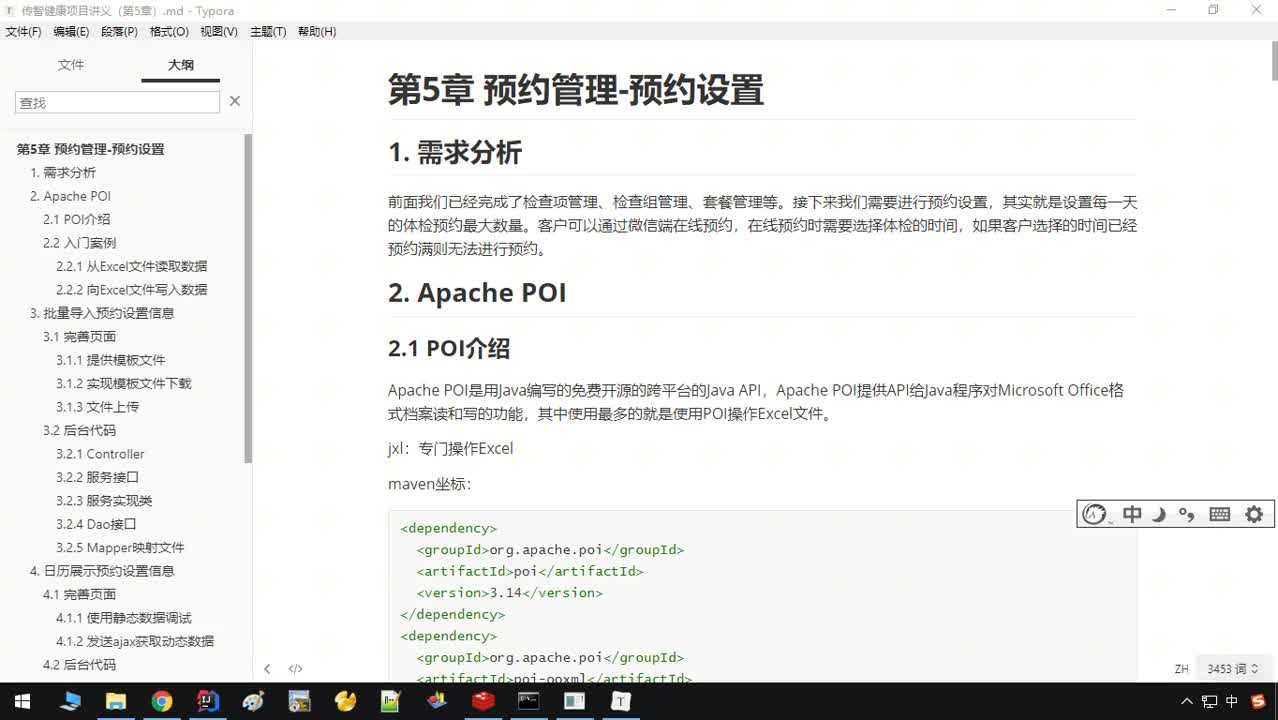Viewport: 1278px width, 720px height.
Task: Open the soft keyboard from the IME bar
Action: tap(1220, 514)
